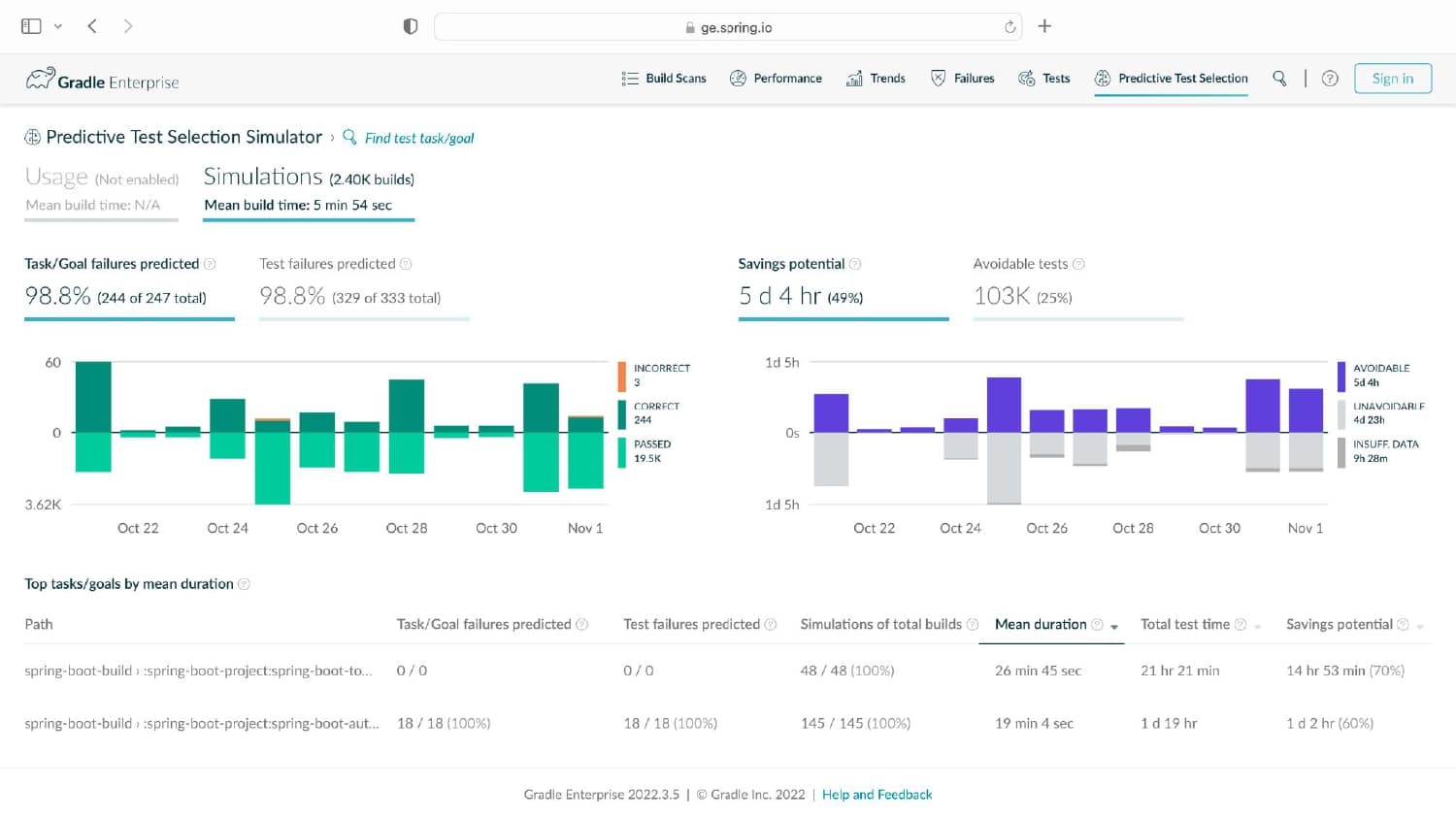Click the Sign in button
The width and height of the screenshot is (1456, 819).
[x=1393, y=79]
